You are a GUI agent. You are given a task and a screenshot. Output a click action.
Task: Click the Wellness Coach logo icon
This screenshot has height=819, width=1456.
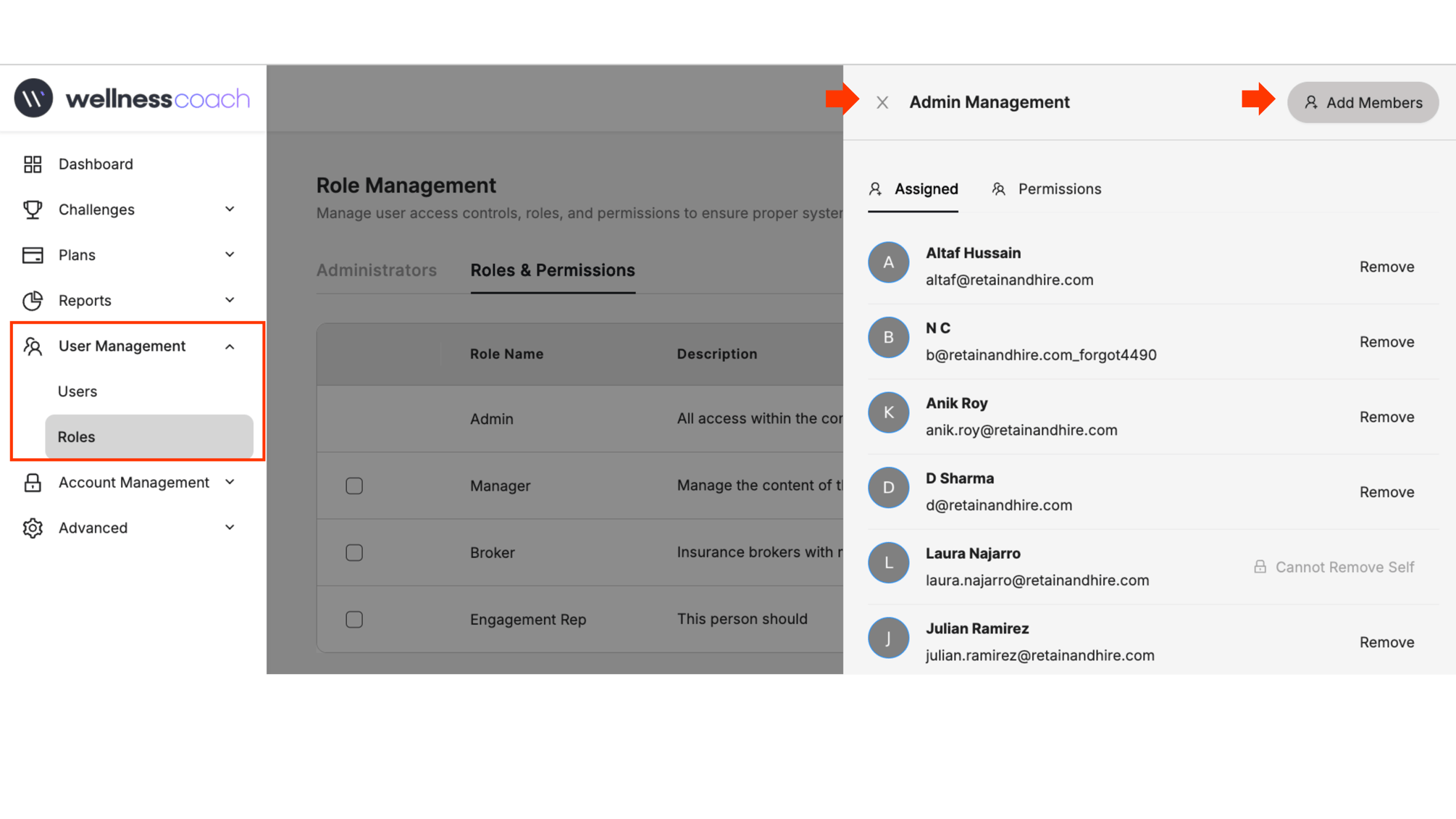pyautogui.click(x=33, y=98)
